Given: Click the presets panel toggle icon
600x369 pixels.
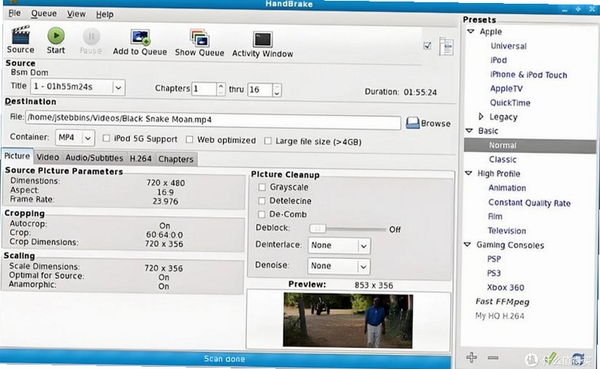Looking at the screenshot, I should (x=446, y=46).
